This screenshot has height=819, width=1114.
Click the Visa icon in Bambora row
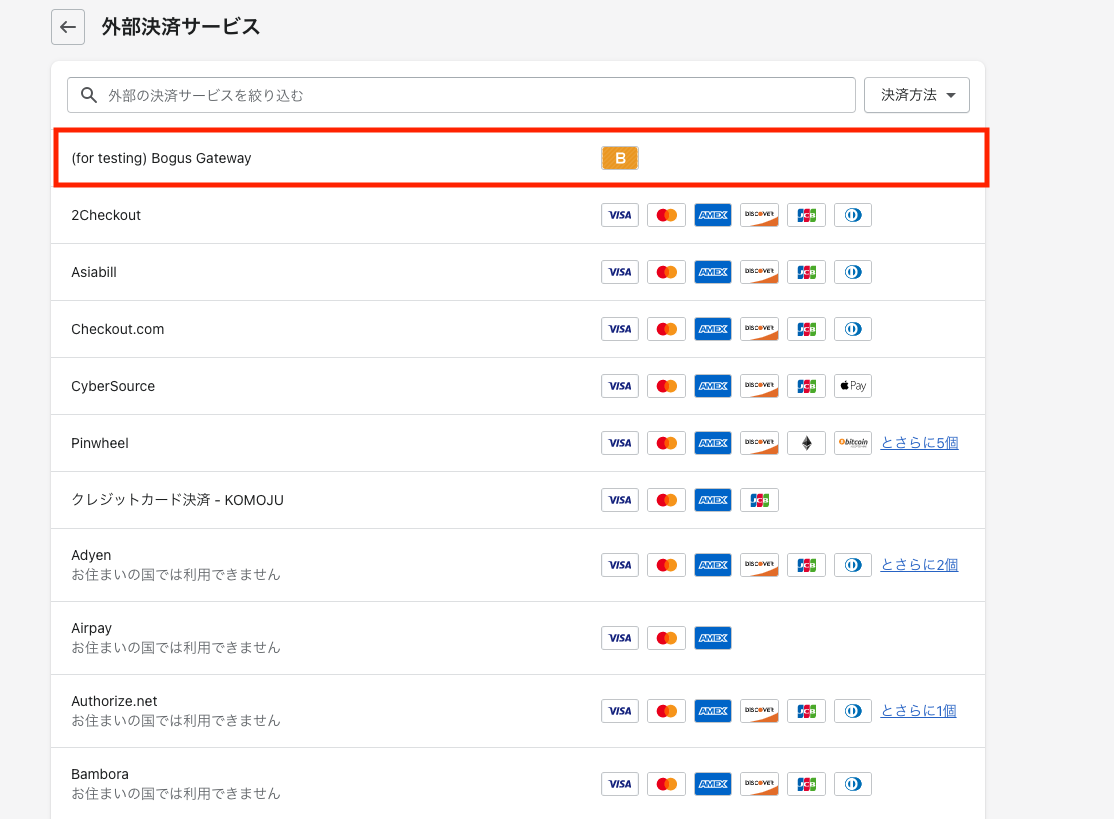click(620, 783)
